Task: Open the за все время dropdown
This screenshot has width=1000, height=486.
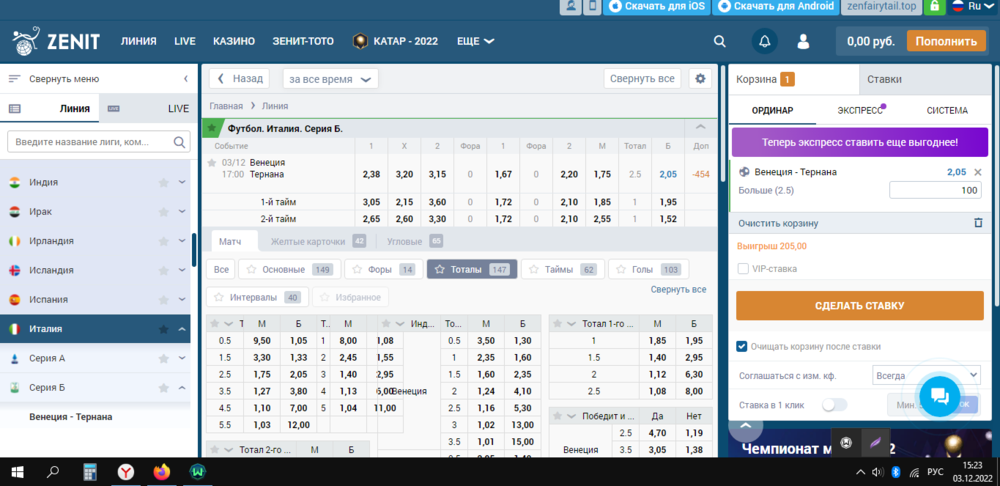Action: tap(330, 79)
